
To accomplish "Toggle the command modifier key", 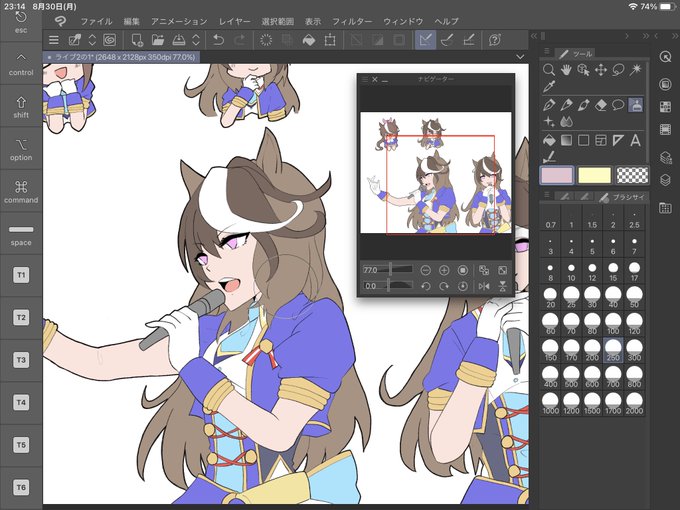I will pos(21,192).
